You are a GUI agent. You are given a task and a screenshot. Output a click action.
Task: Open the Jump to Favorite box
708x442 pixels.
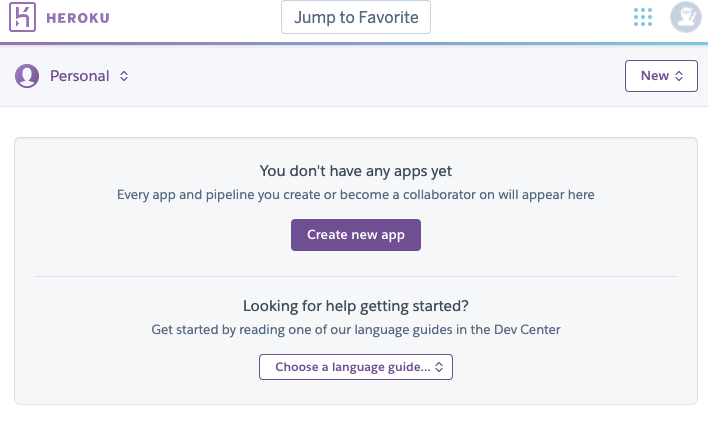[356, 17]
